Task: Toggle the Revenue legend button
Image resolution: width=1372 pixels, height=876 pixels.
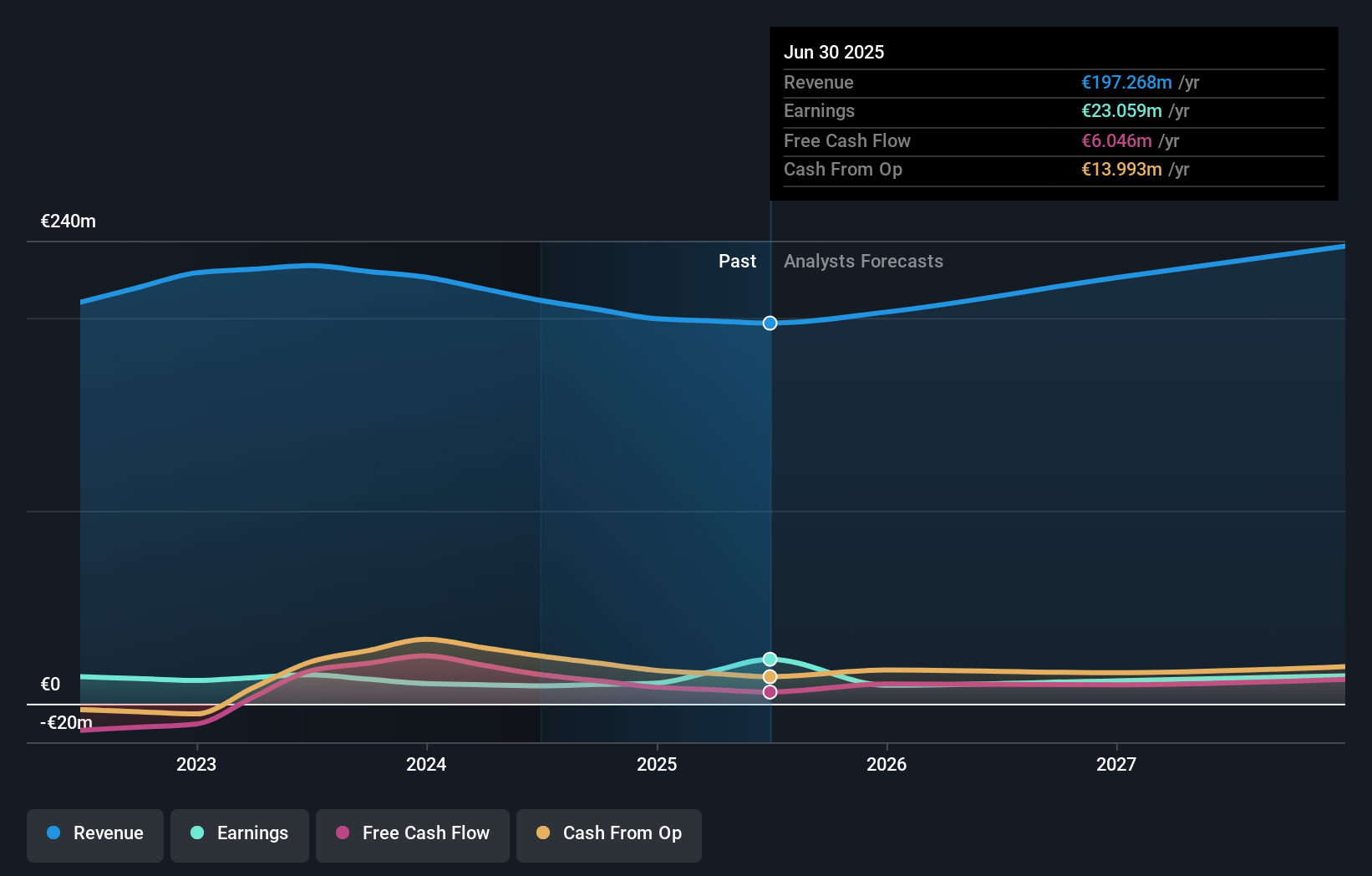Action: click(x=95, y=835)
